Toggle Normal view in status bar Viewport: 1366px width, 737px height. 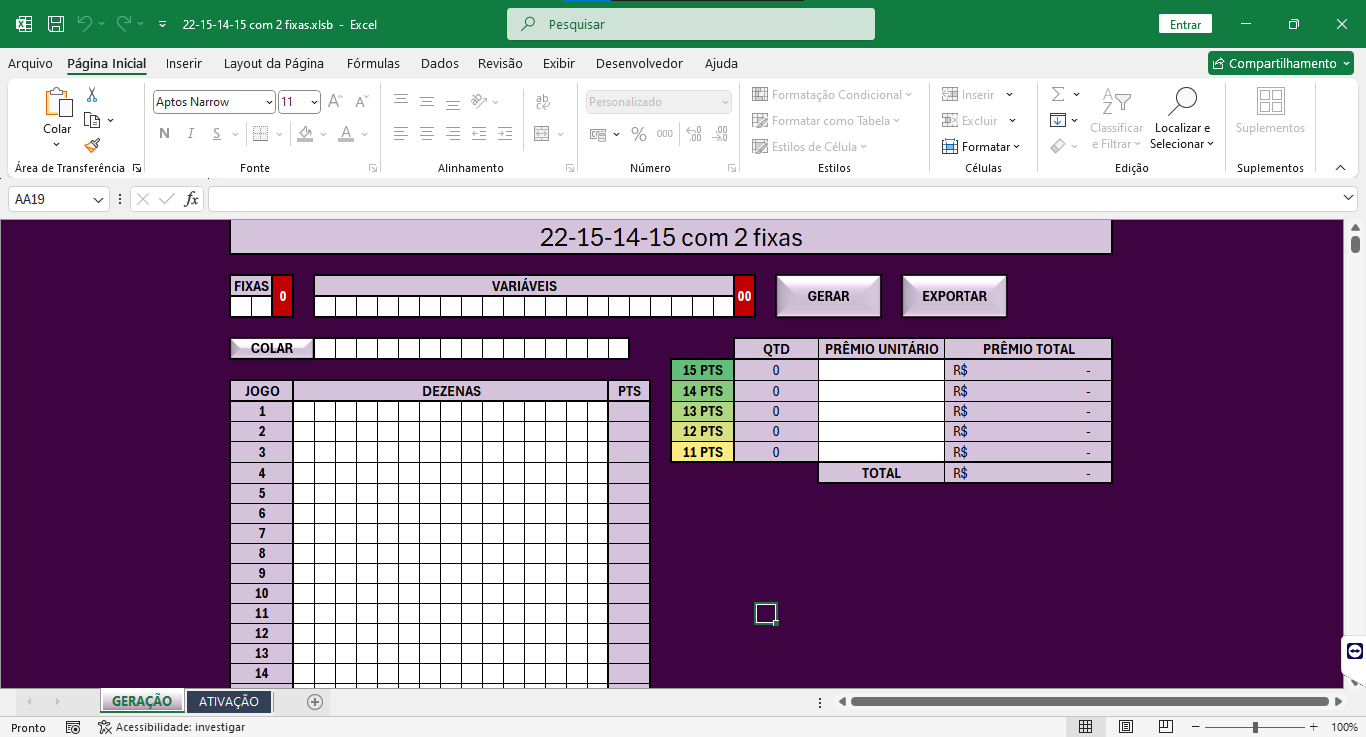point(1086,727)
